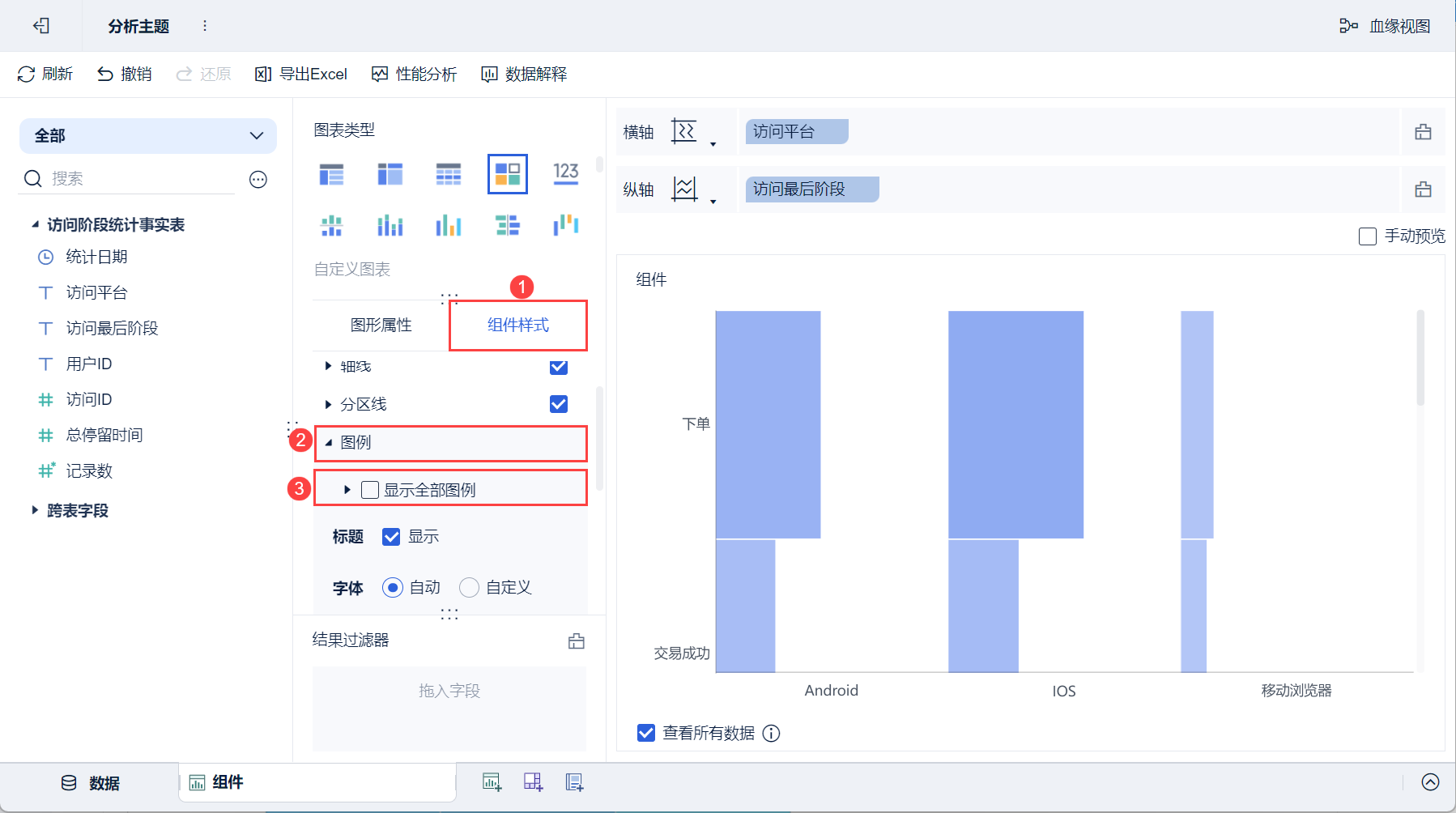1456x813 pixels.
Task: Click the chart's vertical scrollbar
Action: pos(1420,357)
